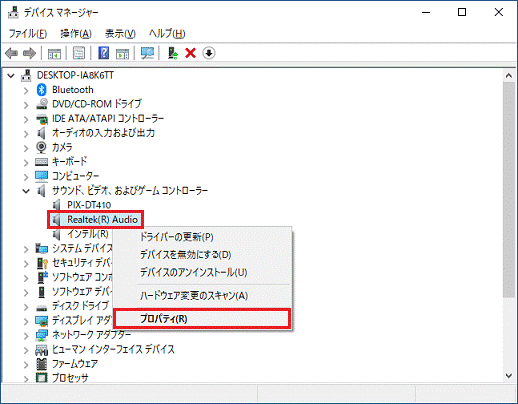Choose デバイスのアンインストール(U) context entry

coord(194,272)
